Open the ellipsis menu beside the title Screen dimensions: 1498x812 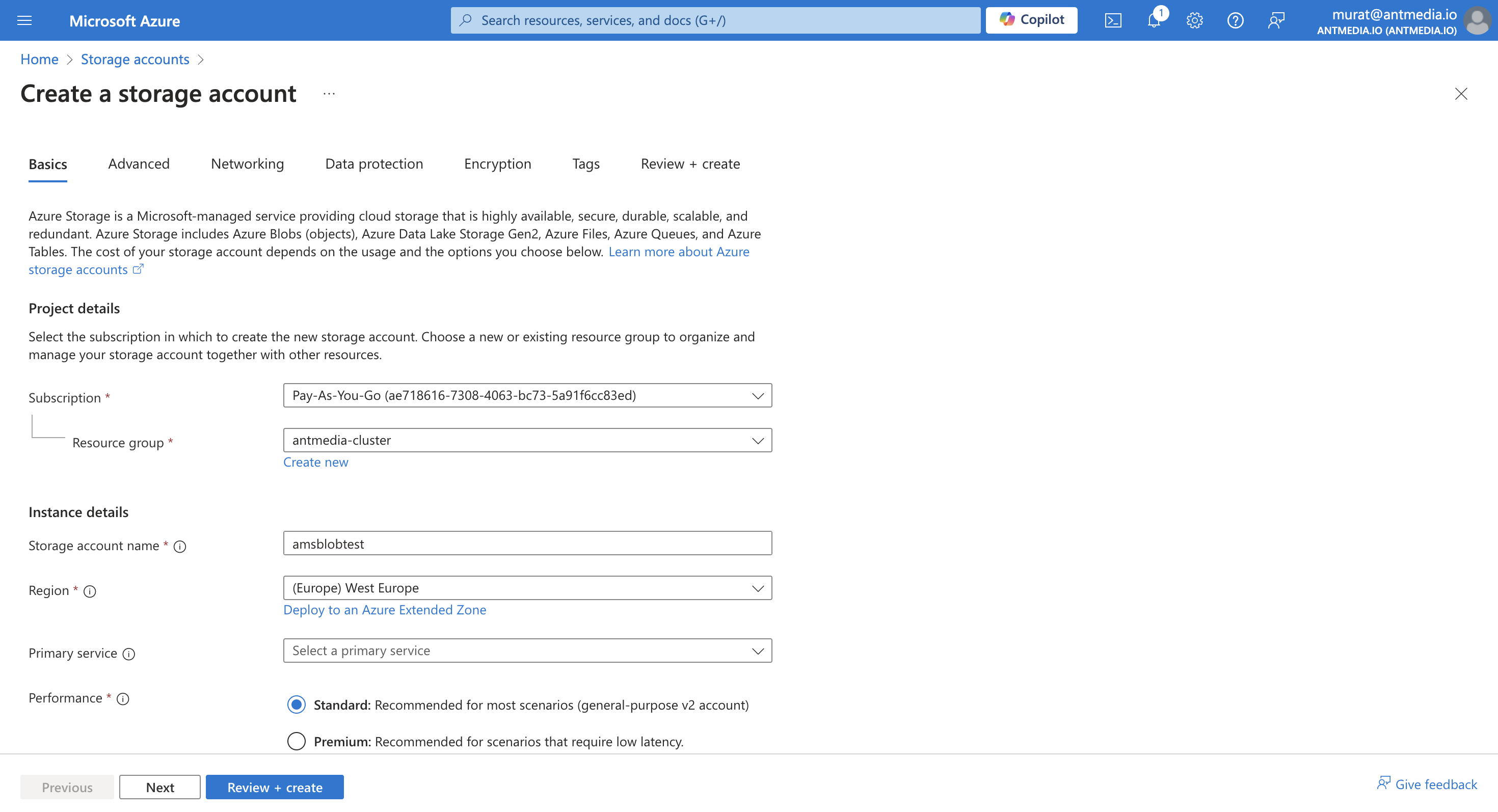[329, 94]
